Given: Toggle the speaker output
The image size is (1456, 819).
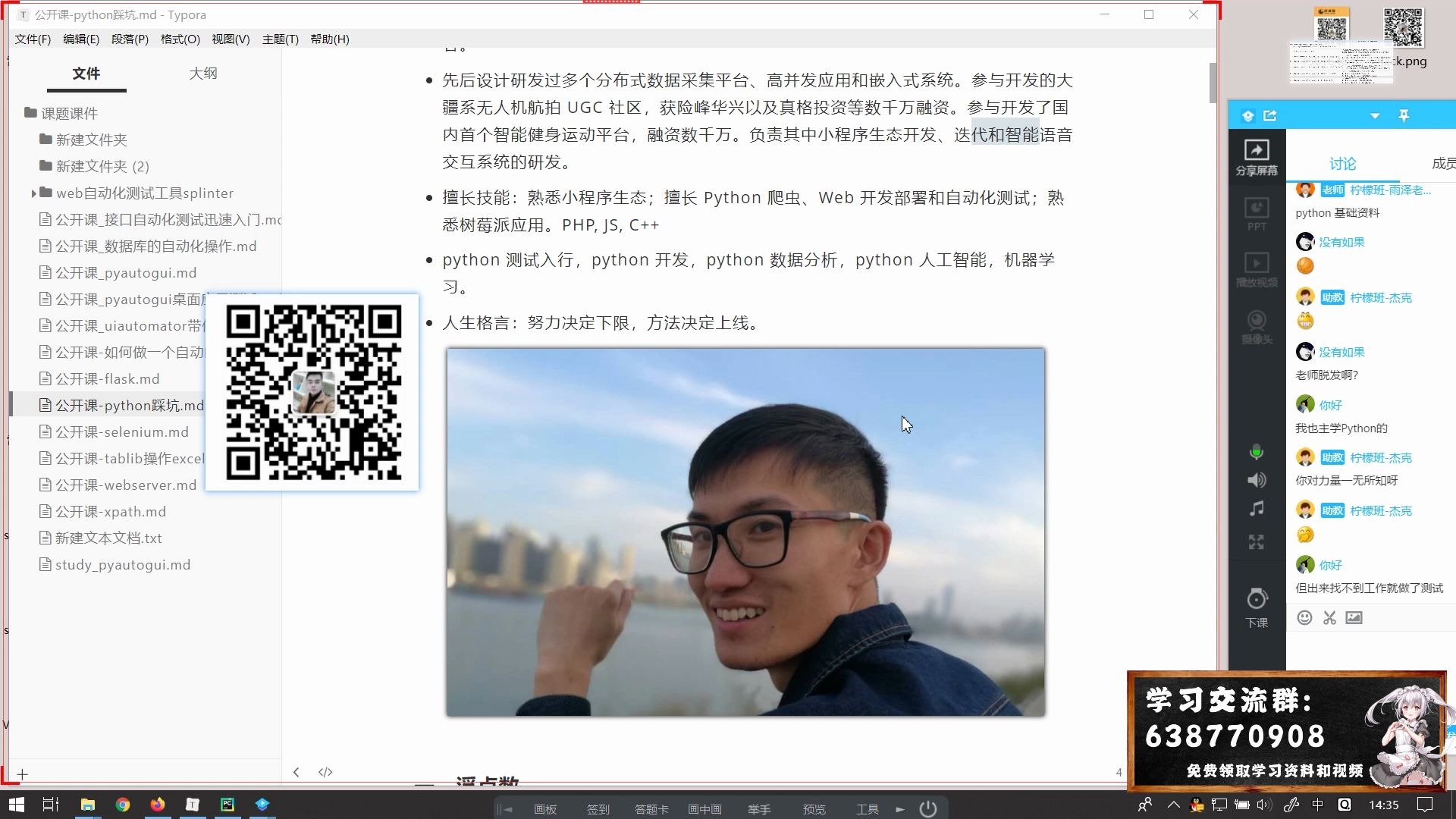Looking at the screenshot, I should coord(1257,480).
